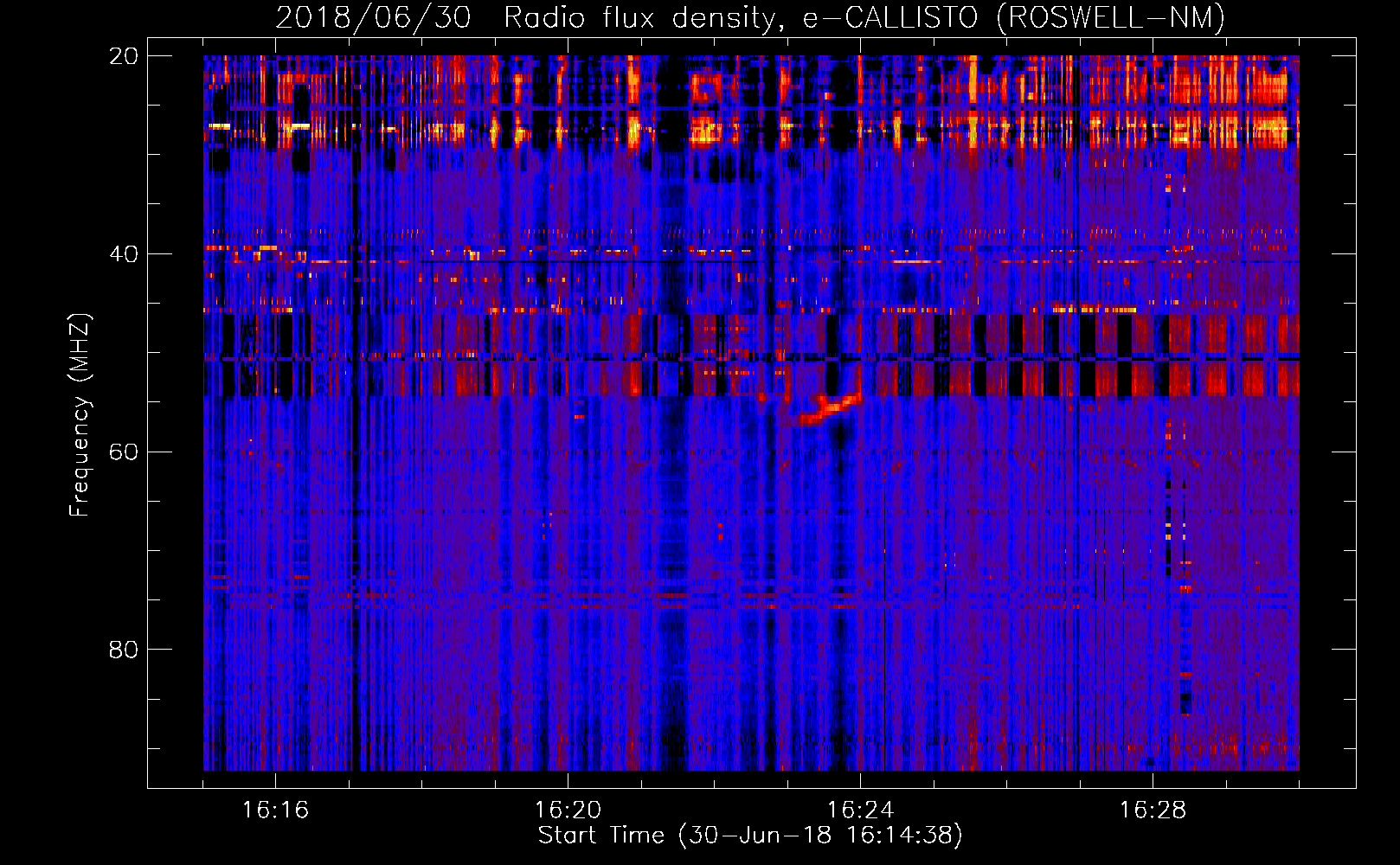The image size is (1400, 865).
Task: Click the "60" frequency tick label
Action: [x=123, y=452]
